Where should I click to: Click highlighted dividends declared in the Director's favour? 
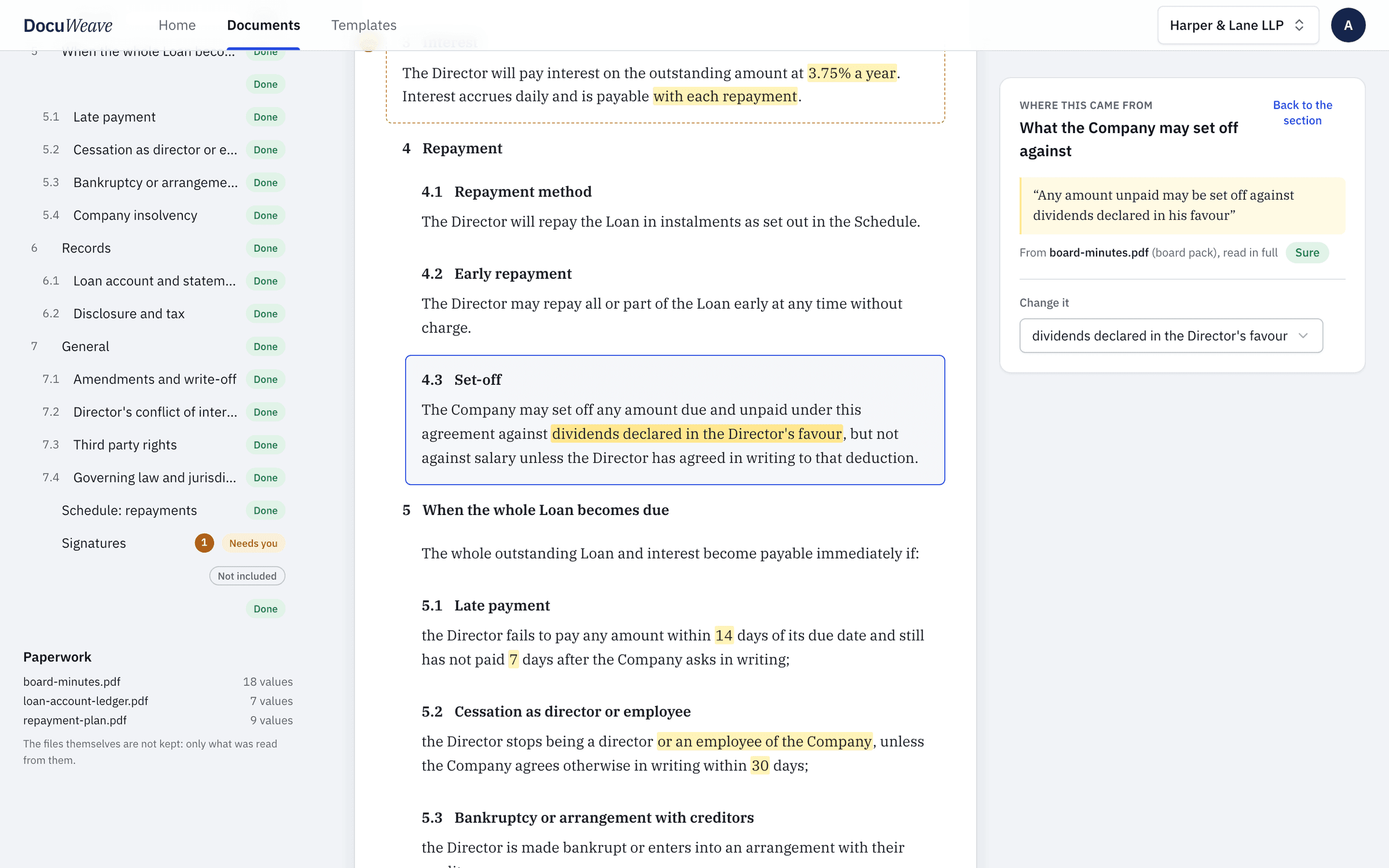click(696, 433)
